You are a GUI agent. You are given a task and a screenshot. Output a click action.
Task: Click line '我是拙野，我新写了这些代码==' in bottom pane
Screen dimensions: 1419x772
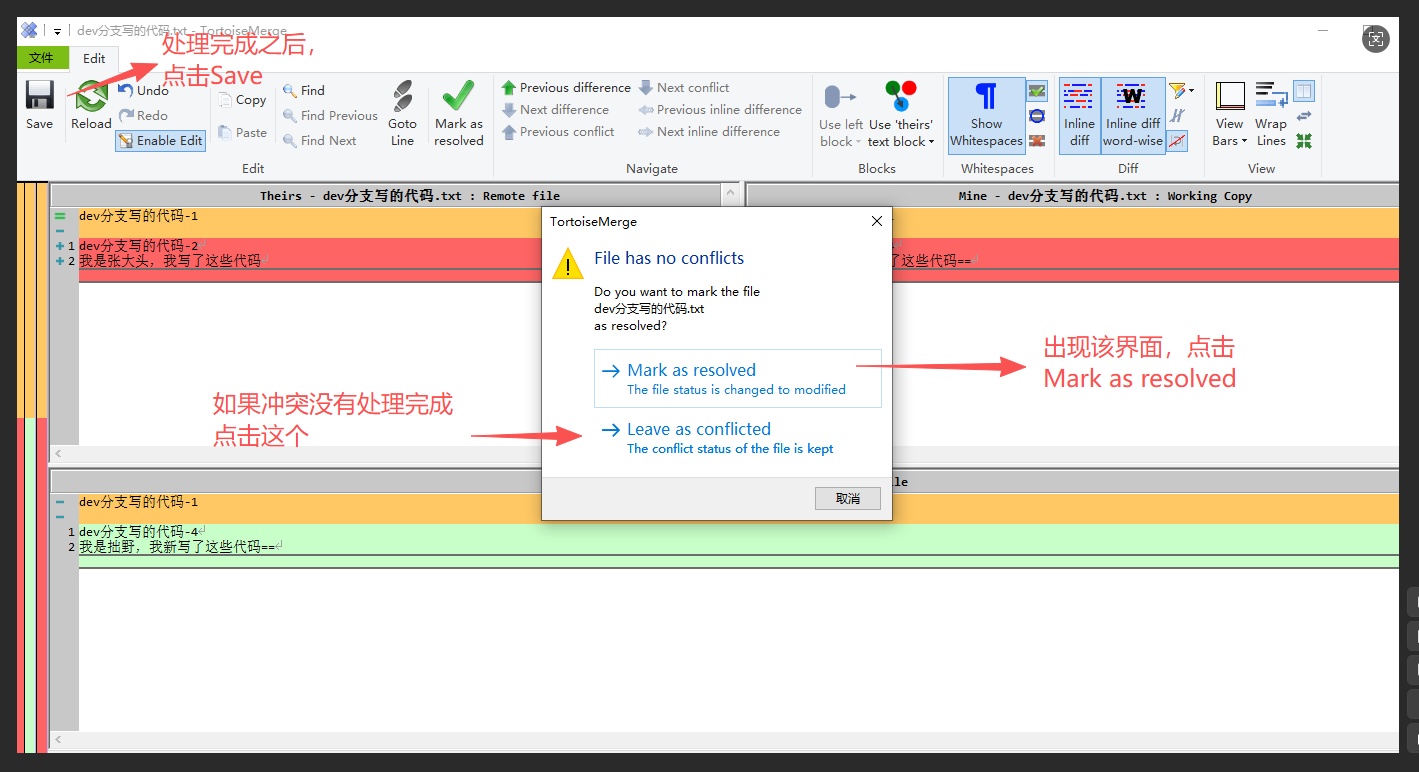pyautogui.click(x=177, y=547)
